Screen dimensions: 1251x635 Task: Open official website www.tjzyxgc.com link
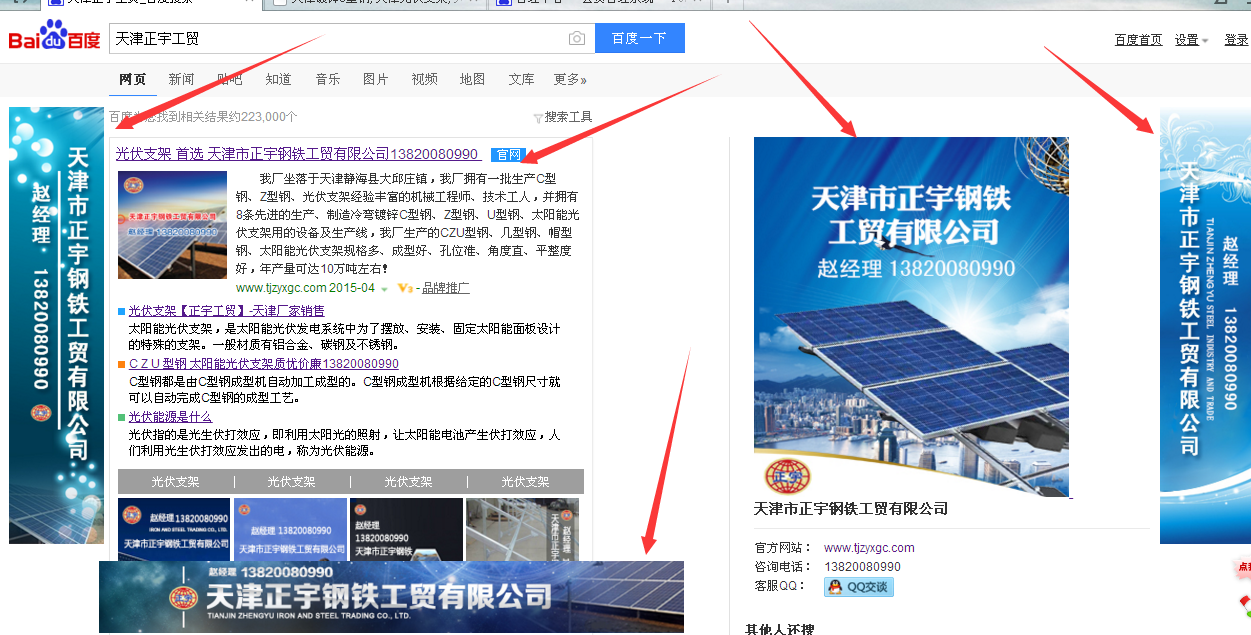869,548
